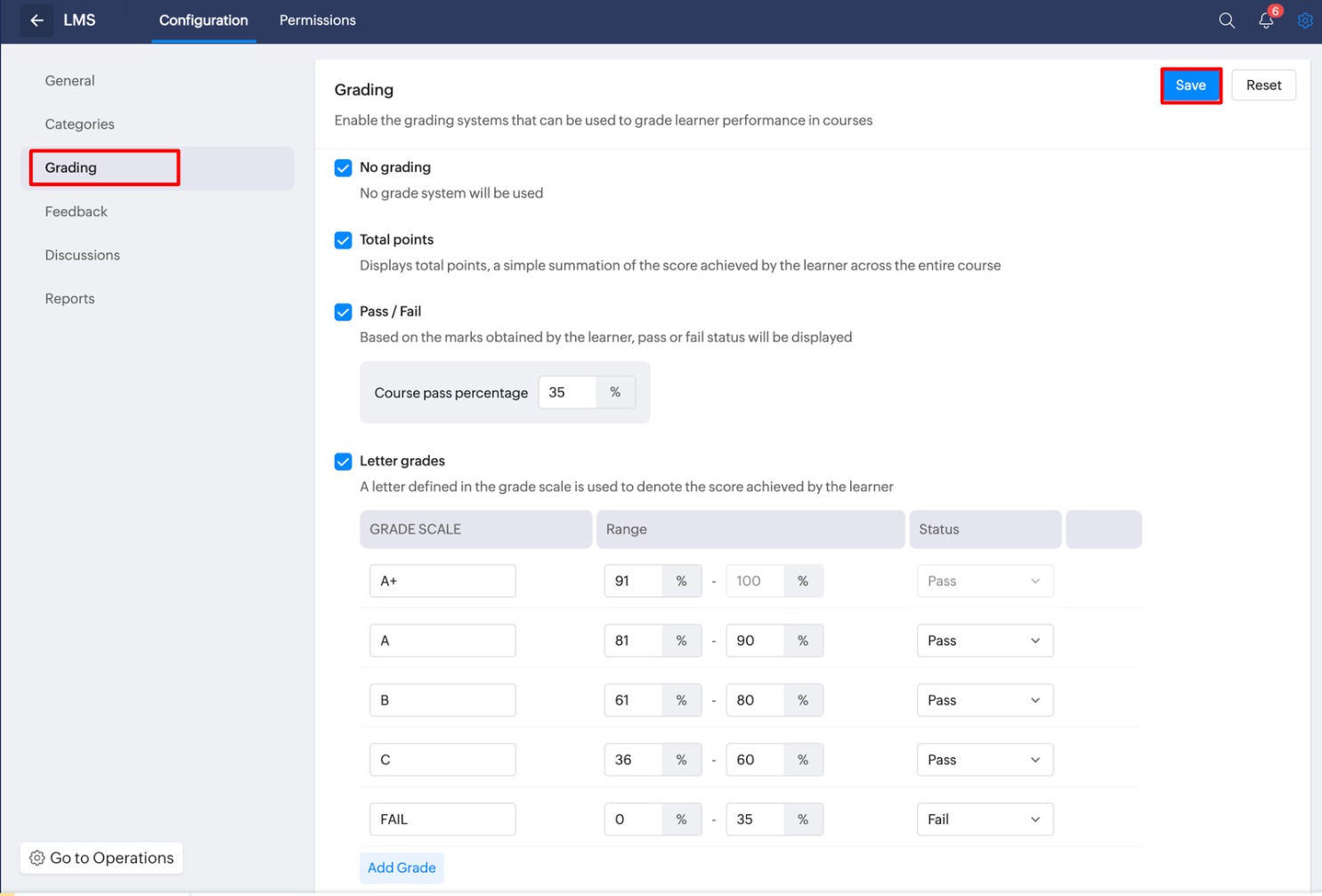
Task: Save the grading settings
Action: (1190, 85)
